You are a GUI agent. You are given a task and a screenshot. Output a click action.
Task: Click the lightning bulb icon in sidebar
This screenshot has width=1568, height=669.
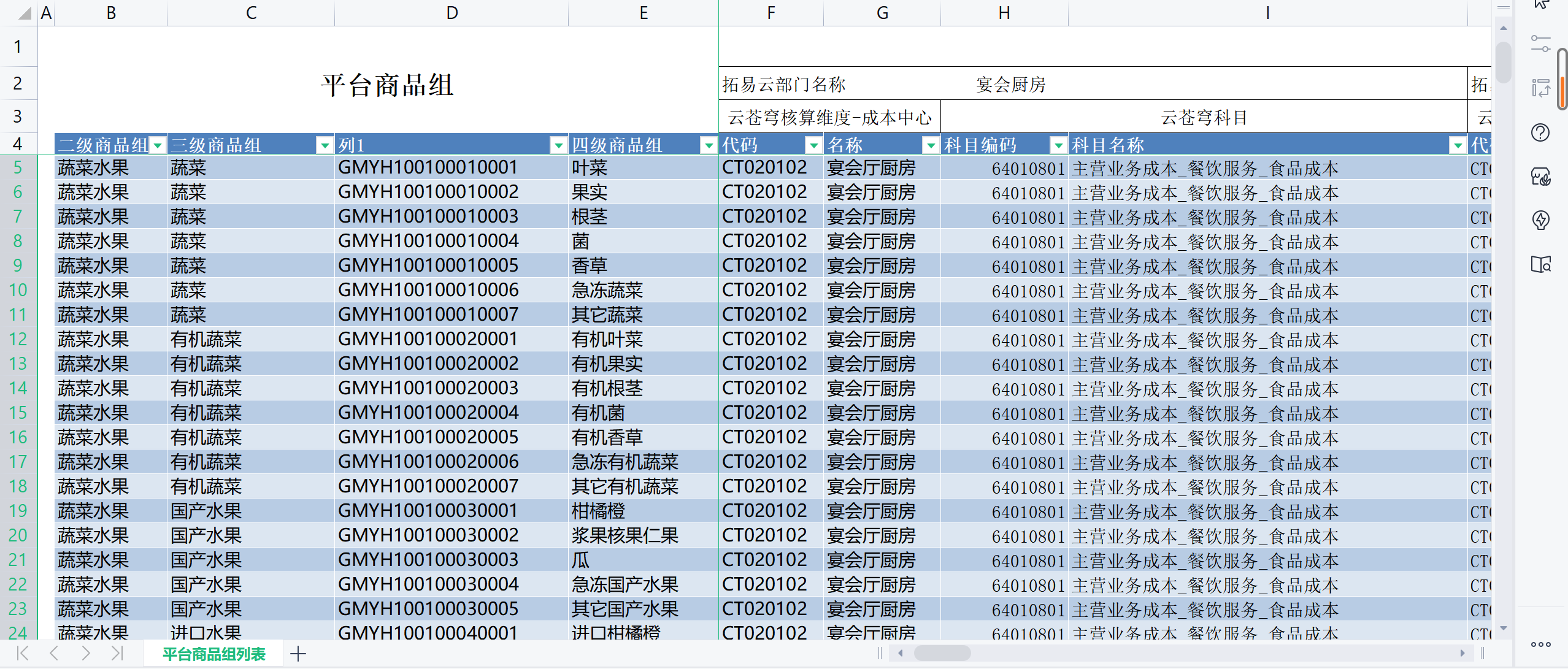tap(1540, 220)
